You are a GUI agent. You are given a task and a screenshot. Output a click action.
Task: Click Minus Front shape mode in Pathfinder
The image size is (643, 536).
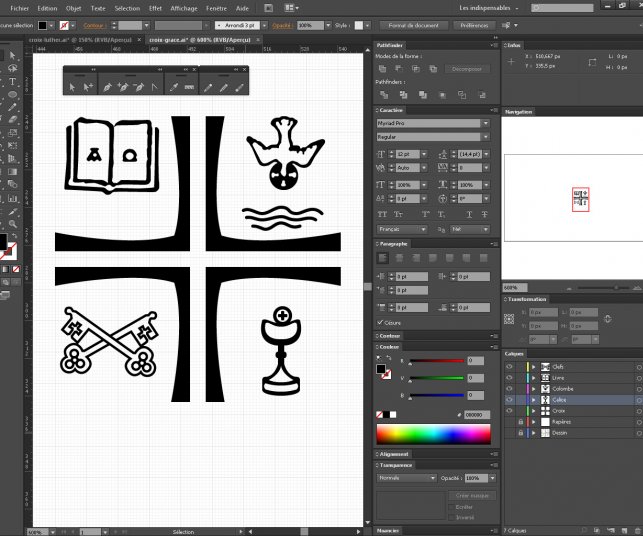(399, 68)
